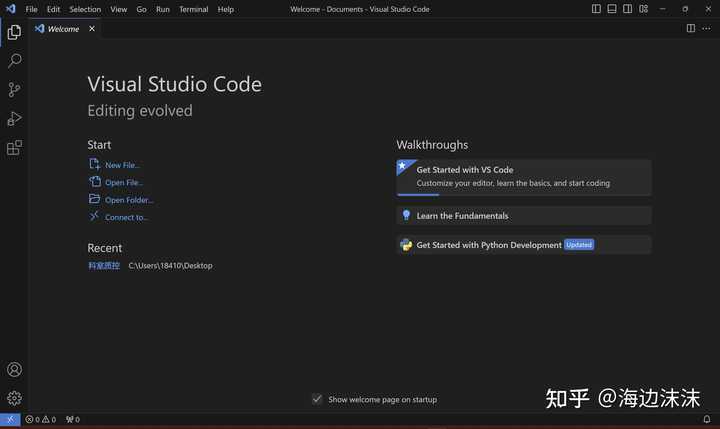
Task: Toggle bottom panel layout icon
Action: pyautogui.click(x=612, y=9)
